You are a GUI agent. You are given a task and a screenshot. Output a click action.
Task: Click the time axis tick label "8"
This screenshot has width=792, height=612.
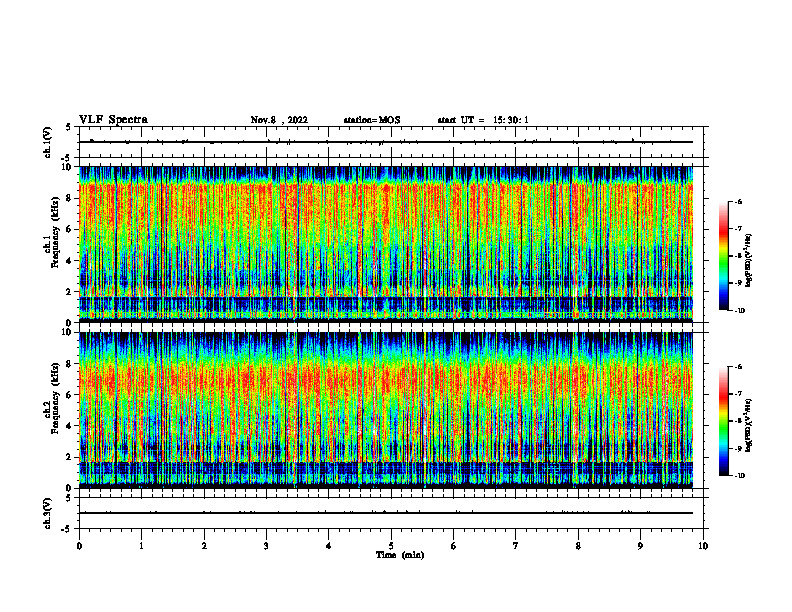click(x=578, y=546)
